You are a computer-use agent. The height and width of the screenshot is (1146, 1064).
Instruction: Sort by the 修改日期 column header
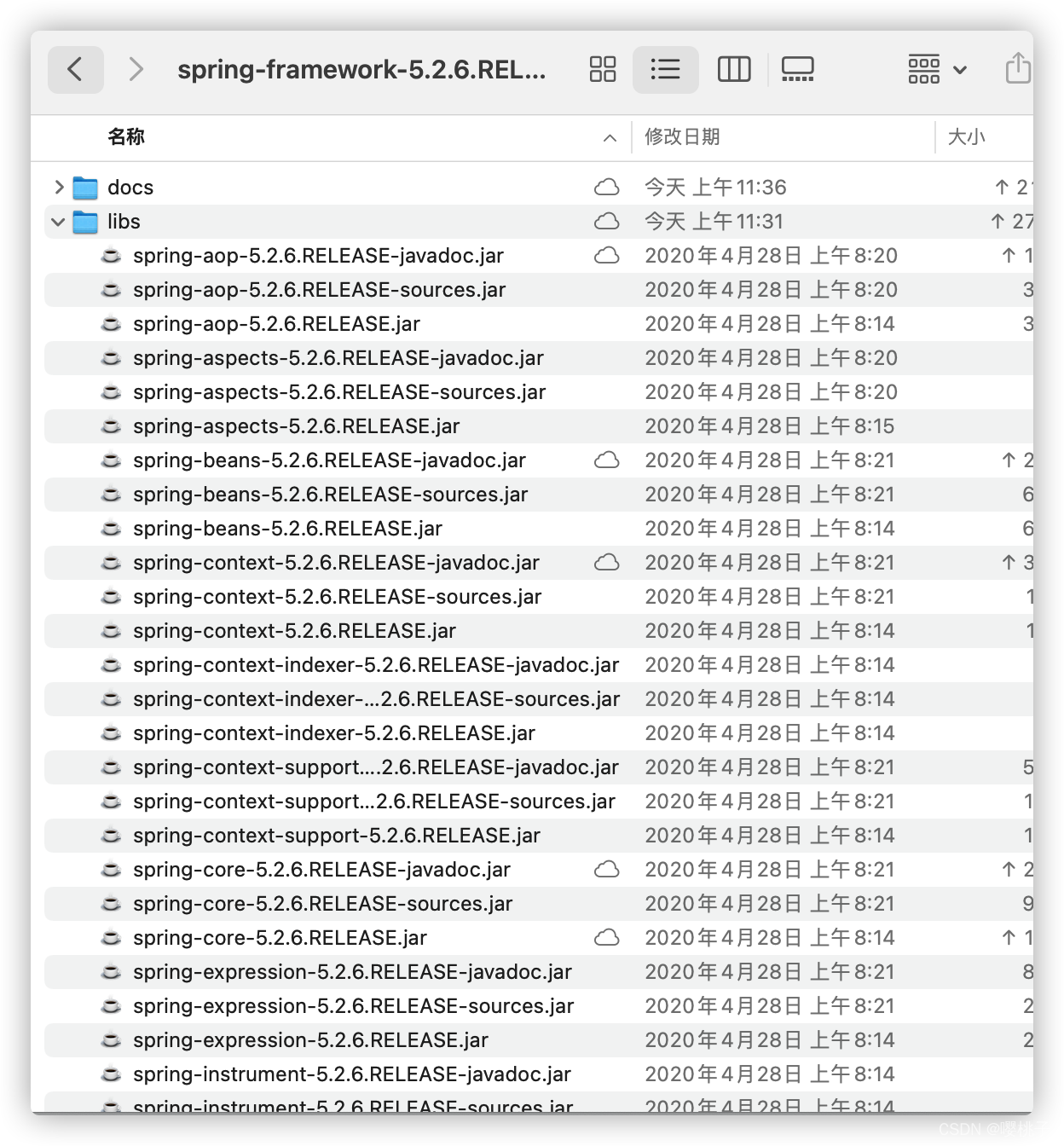point(682,136)
